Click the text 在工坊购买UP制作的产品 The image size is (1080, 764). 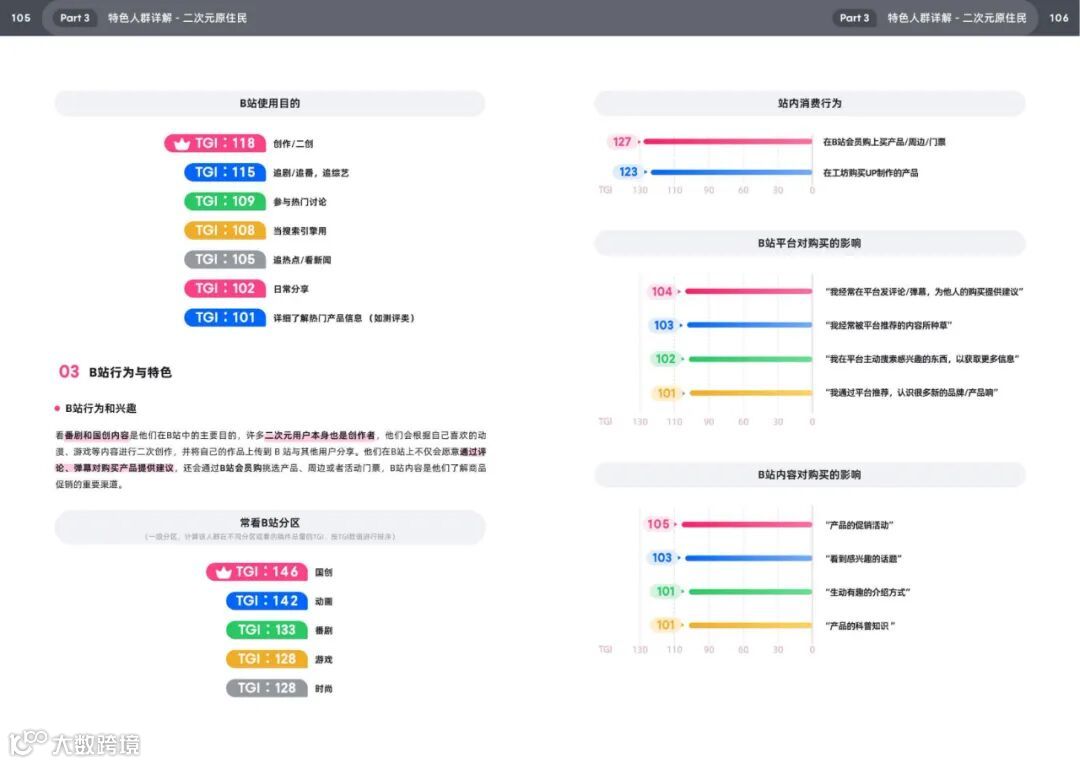(x=871, y=172)
